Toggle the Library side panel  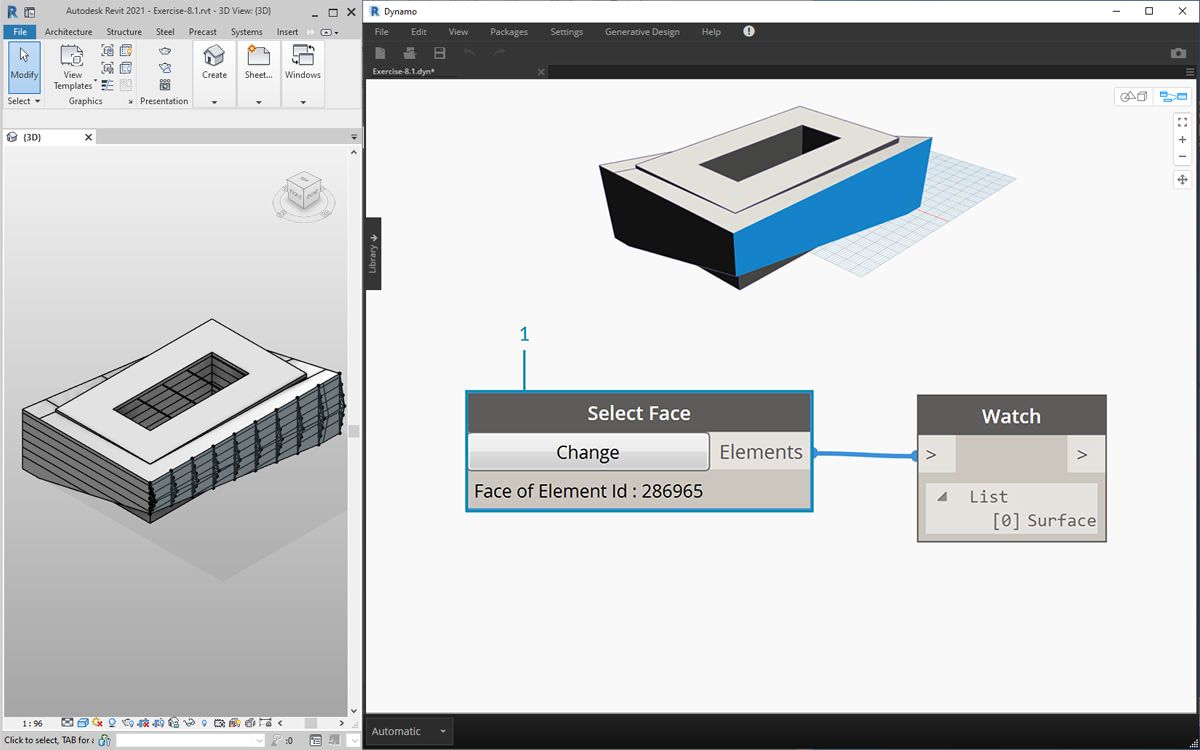pyautogui.click(x=373, y=254)
